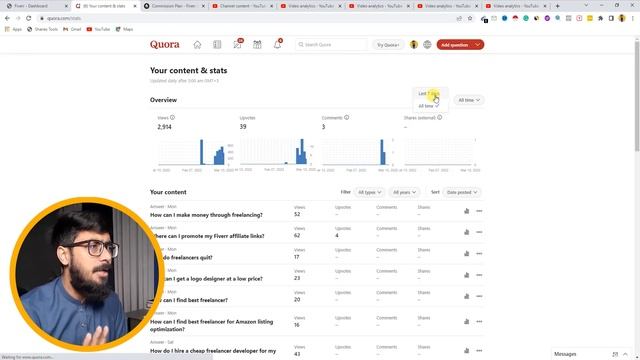Expand the Messages panel chevron
The width and height of the screenshot is (640, 360).
point(625,354)
